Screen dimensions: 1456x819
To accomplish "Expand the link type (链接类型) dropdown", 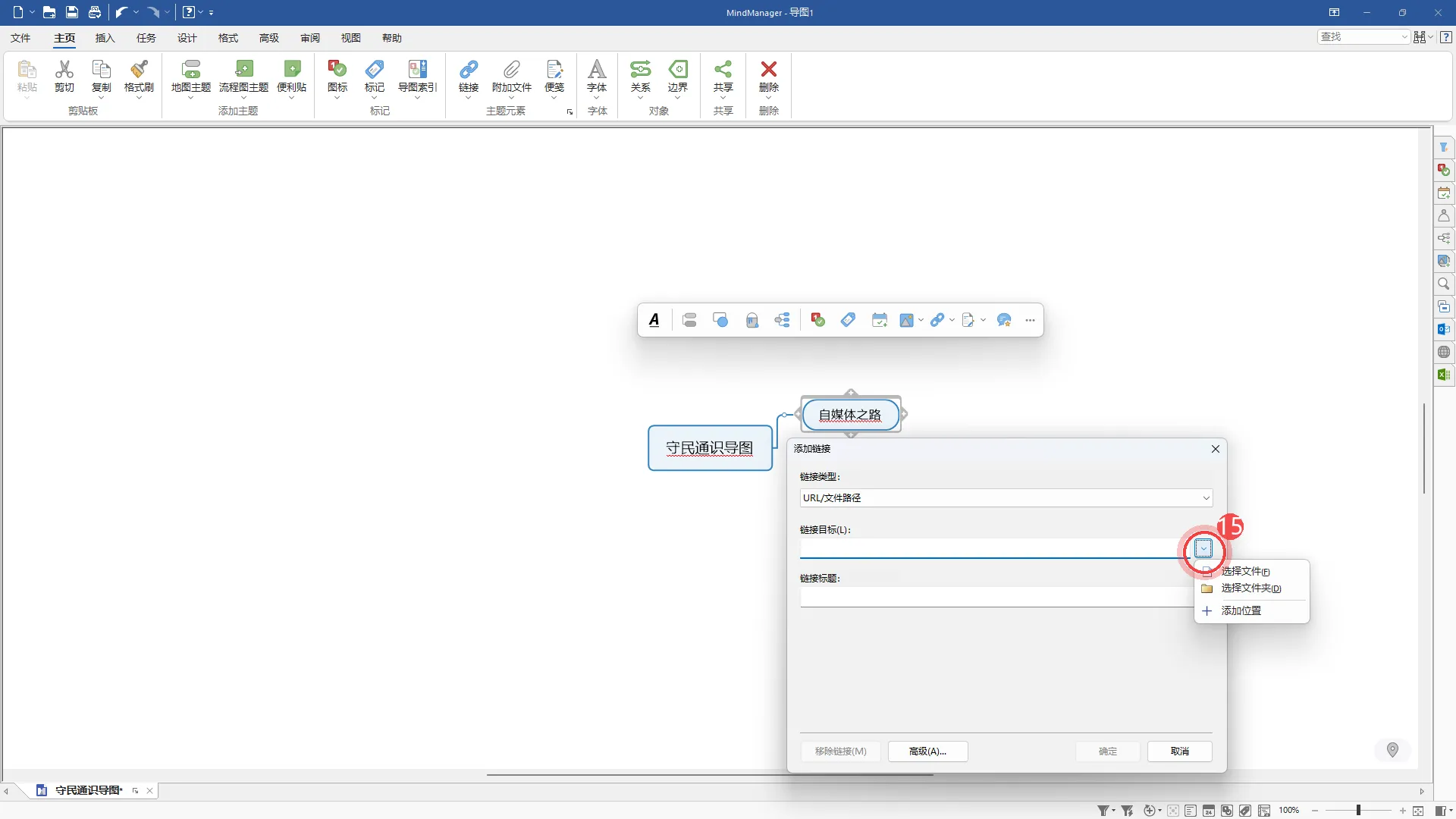I will [1206, 498].
